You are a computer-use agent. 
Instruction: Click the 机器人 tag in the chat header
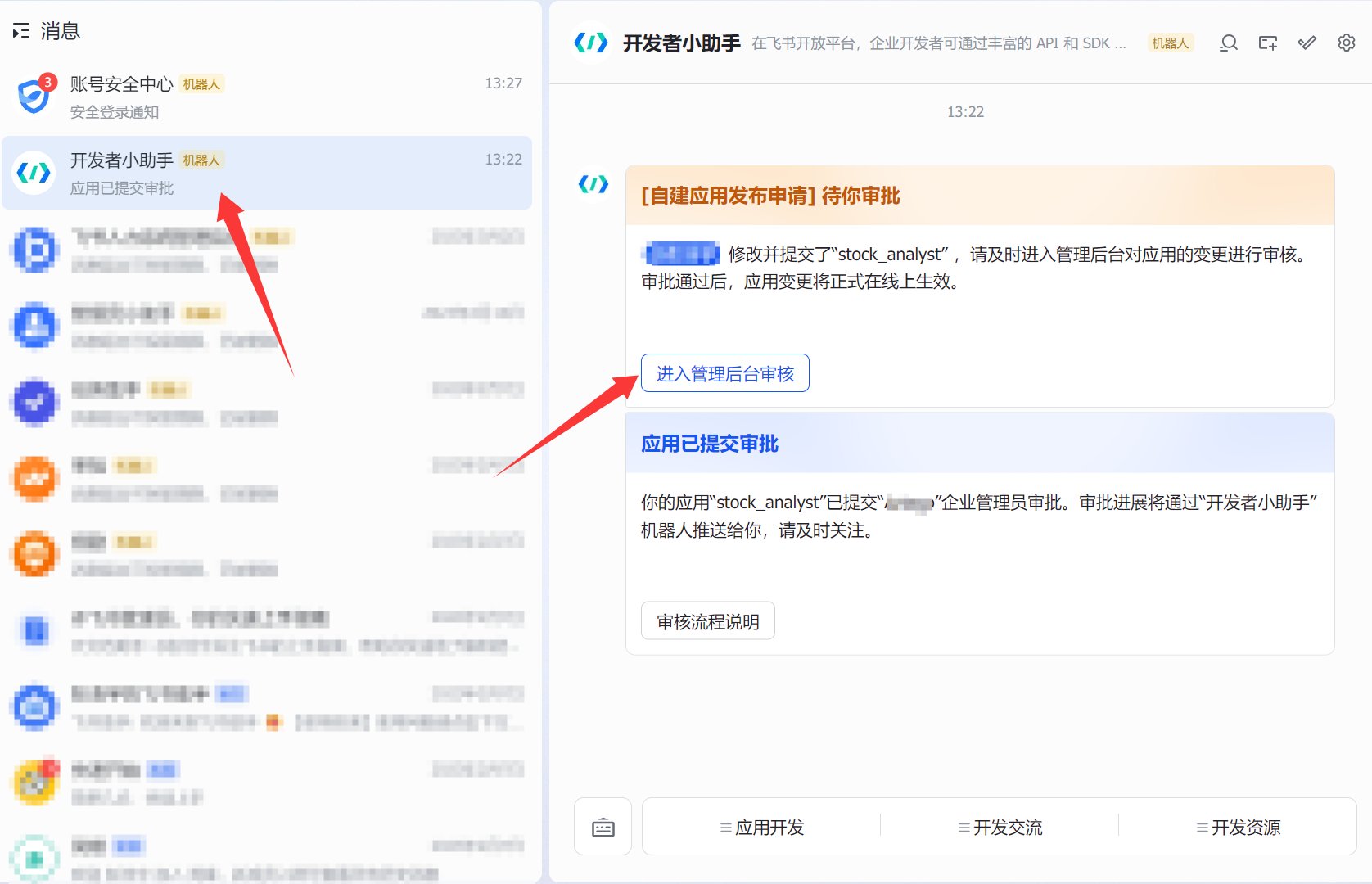pyautogui.click(x=1170, y=43)
